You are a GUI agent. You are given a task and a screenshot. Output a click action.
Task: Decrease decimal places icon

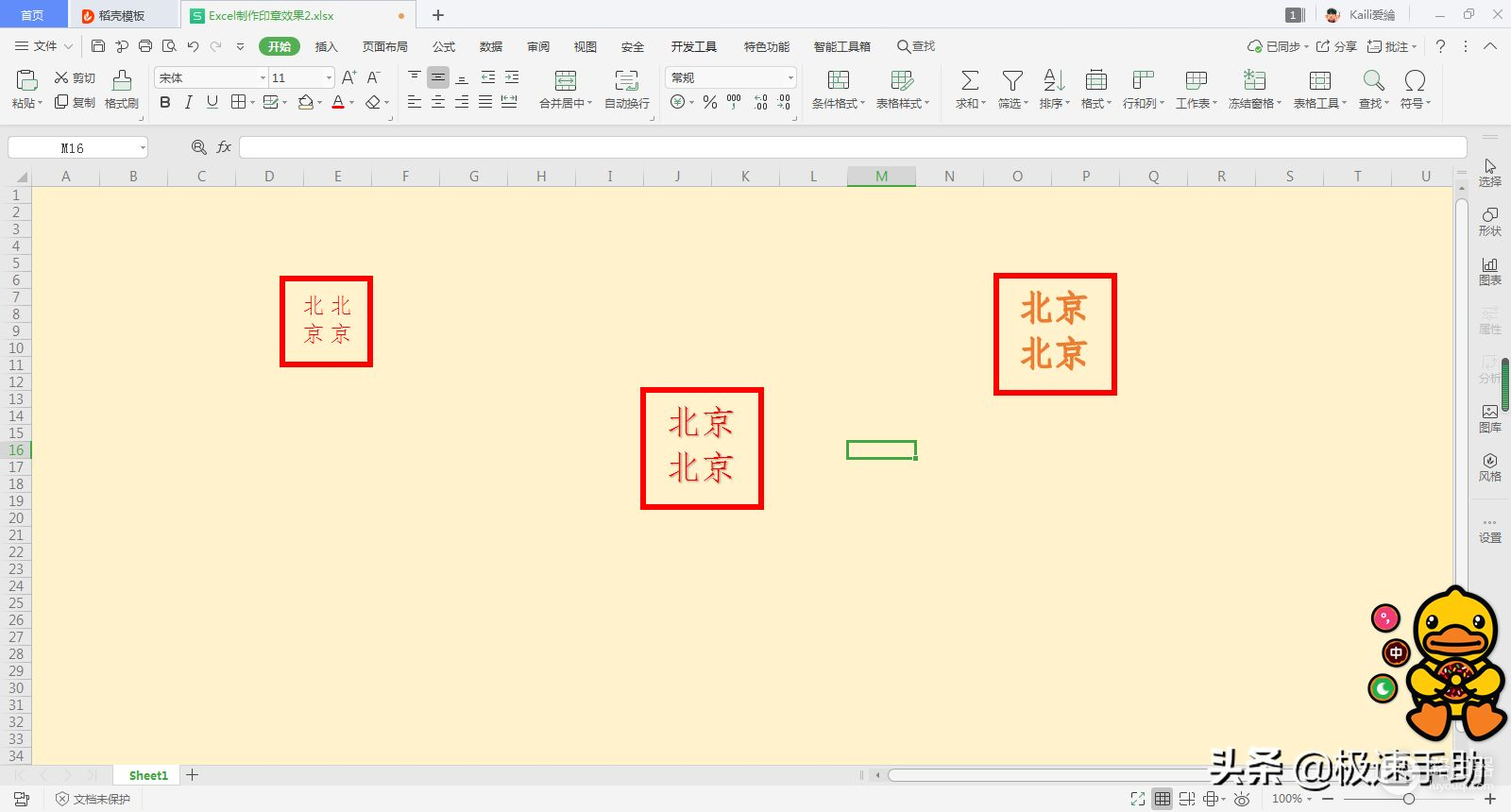(x=784, y=102)
